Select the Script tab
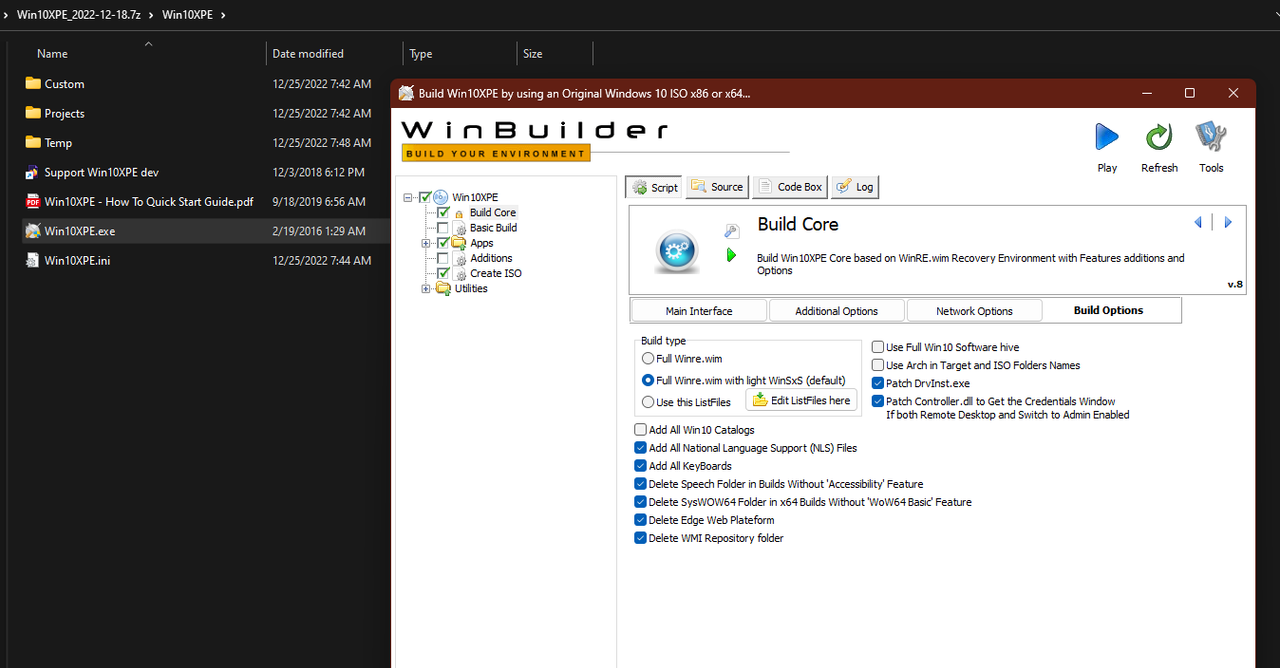The height and width of the screenshot is (668, 1280). click(x=654, y=187)
